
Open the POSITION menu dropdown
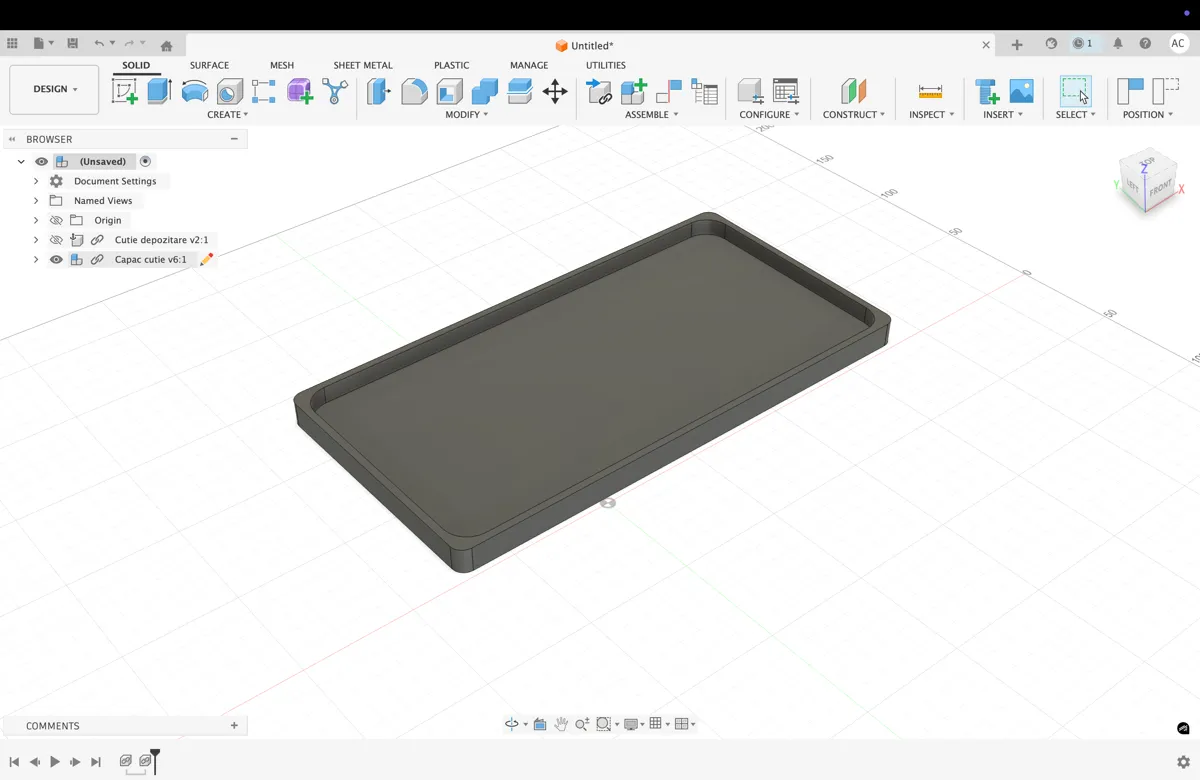pos(1148,115)
